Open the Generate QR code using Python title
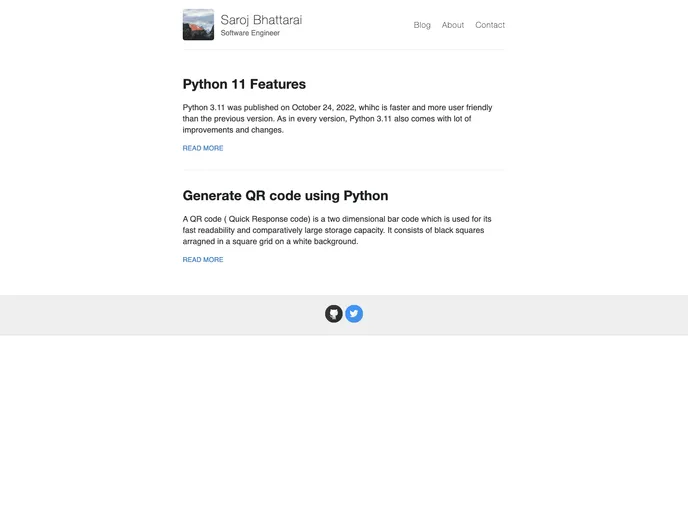Viewport: 688px width, 512px height. pyautogui.click(x=285, y=196)
